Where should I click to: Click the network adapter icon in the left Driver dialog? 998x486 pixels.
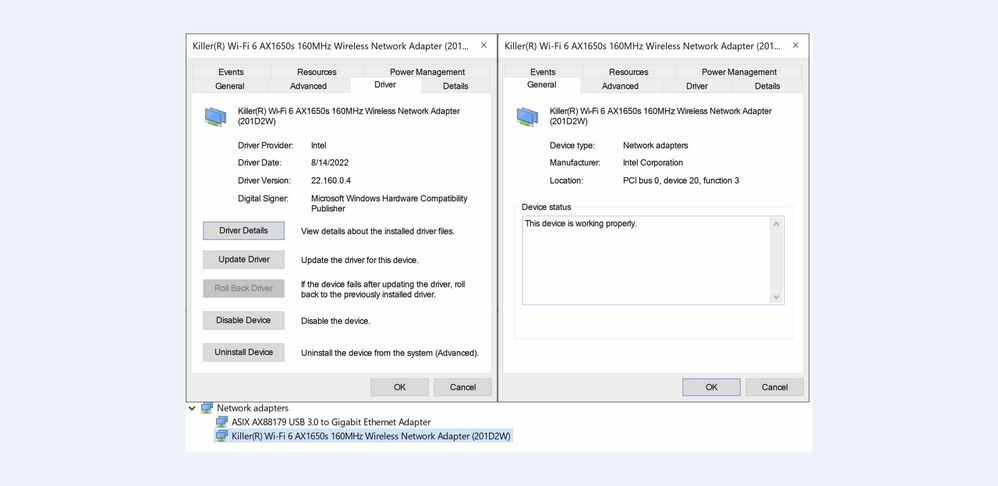pos(215,116)
